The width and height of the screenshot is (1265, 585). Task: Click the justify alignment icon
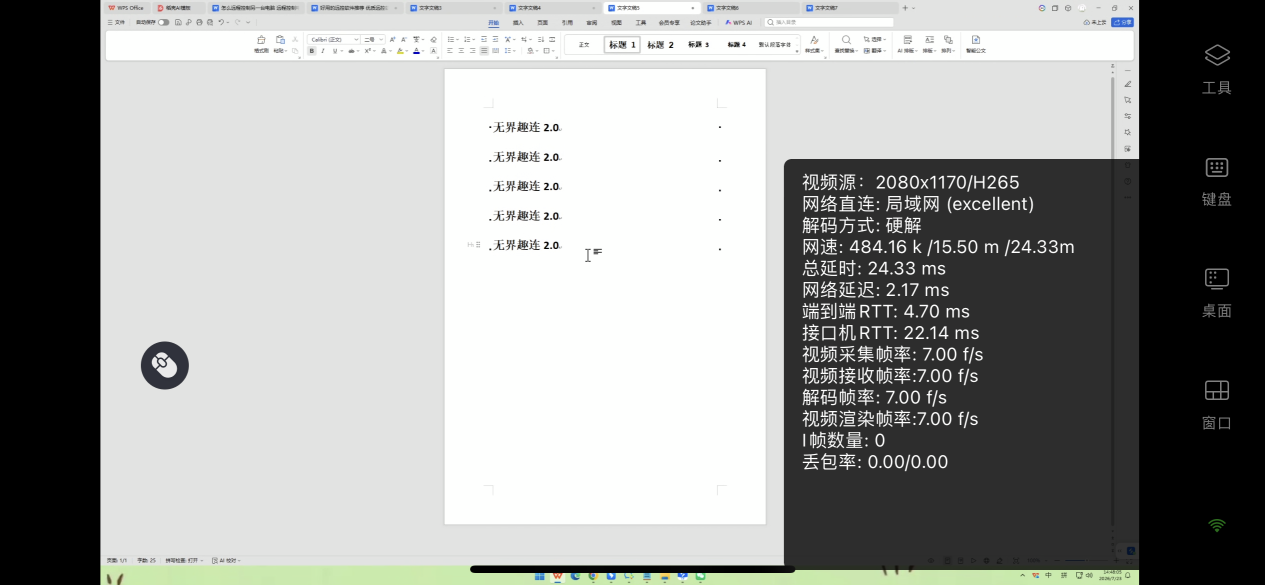tap(484, 51)
